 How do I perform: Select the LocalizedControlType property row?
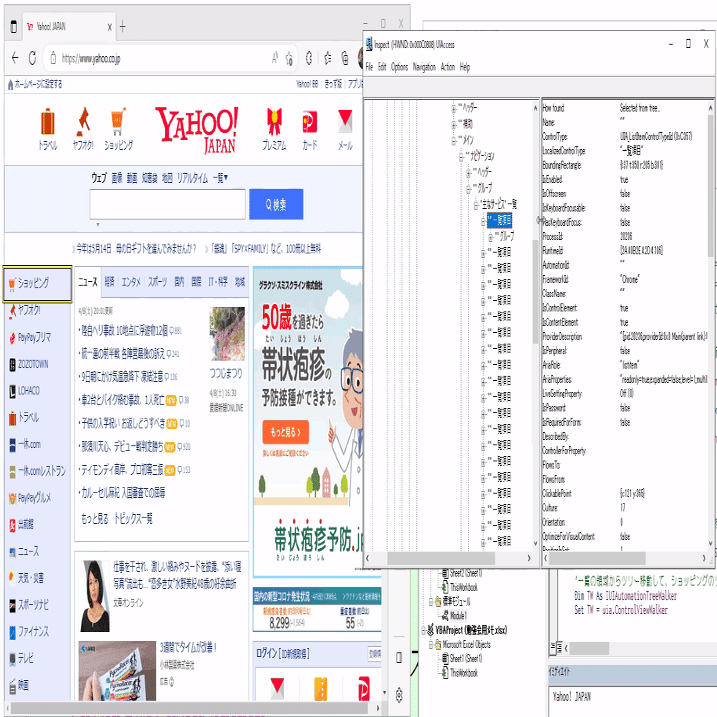coord(625,151)
